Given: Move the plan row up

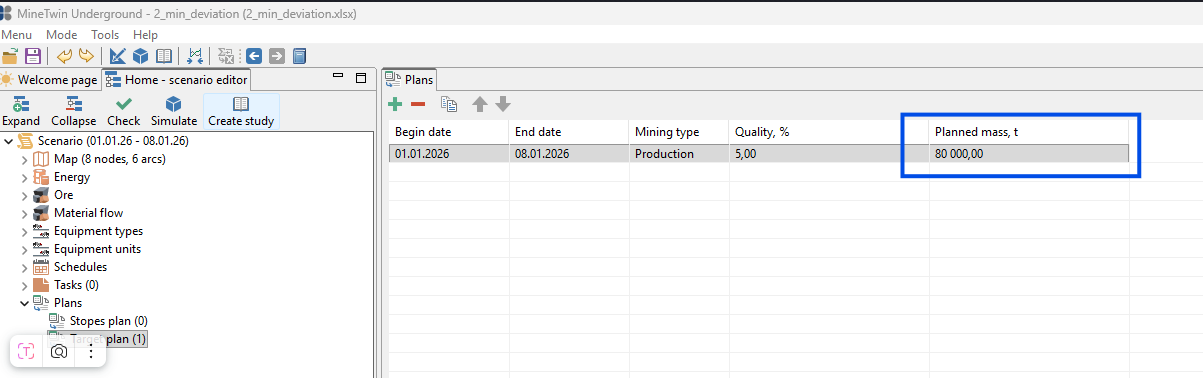Looking at the screenshot, I should tap(480, 104).
